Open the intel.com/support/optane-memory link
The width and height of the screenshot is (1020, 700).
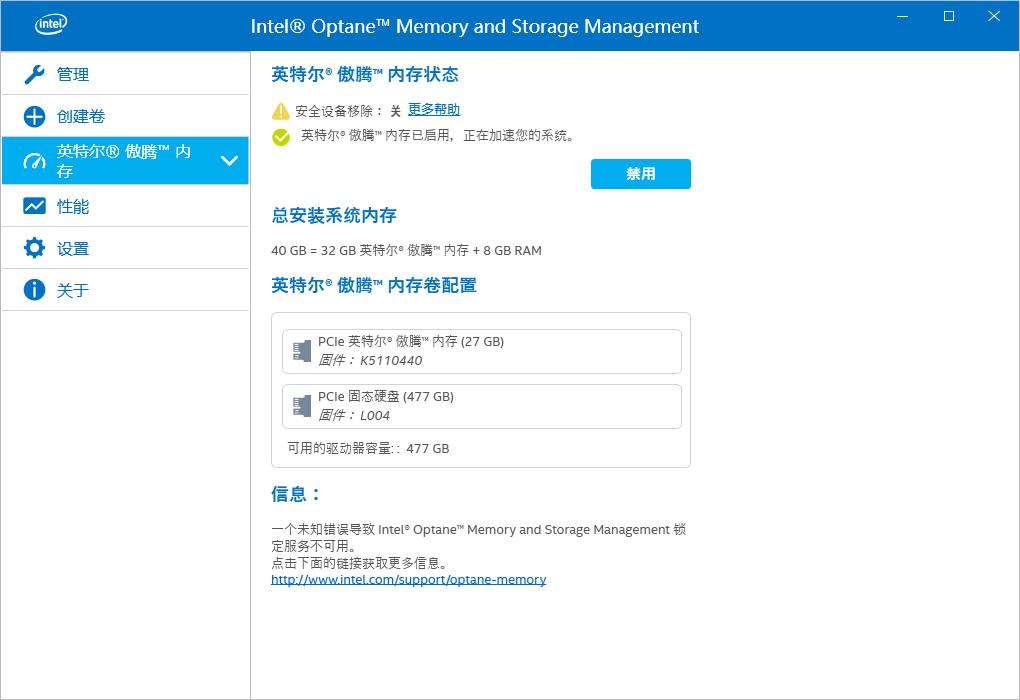click(x=409, y=580)
